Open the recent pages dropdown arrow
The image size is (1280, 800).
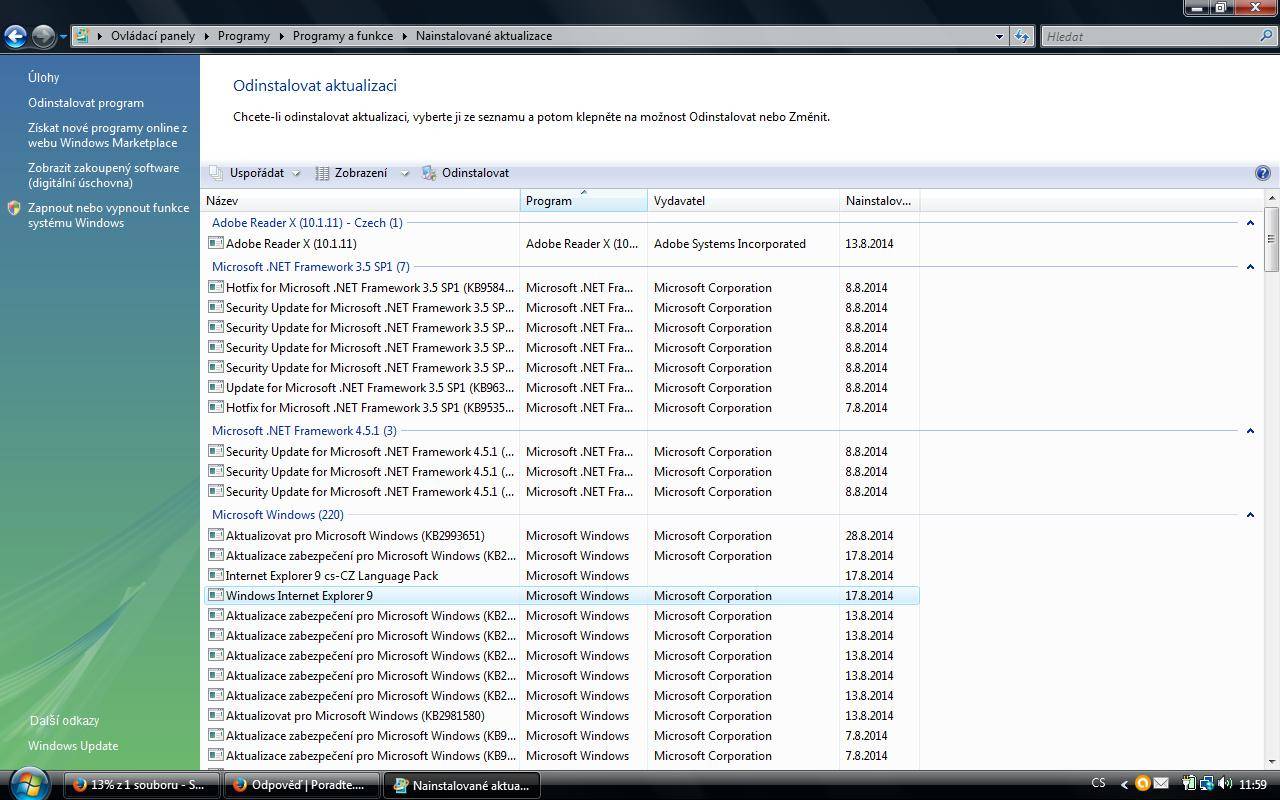point(63,37)
